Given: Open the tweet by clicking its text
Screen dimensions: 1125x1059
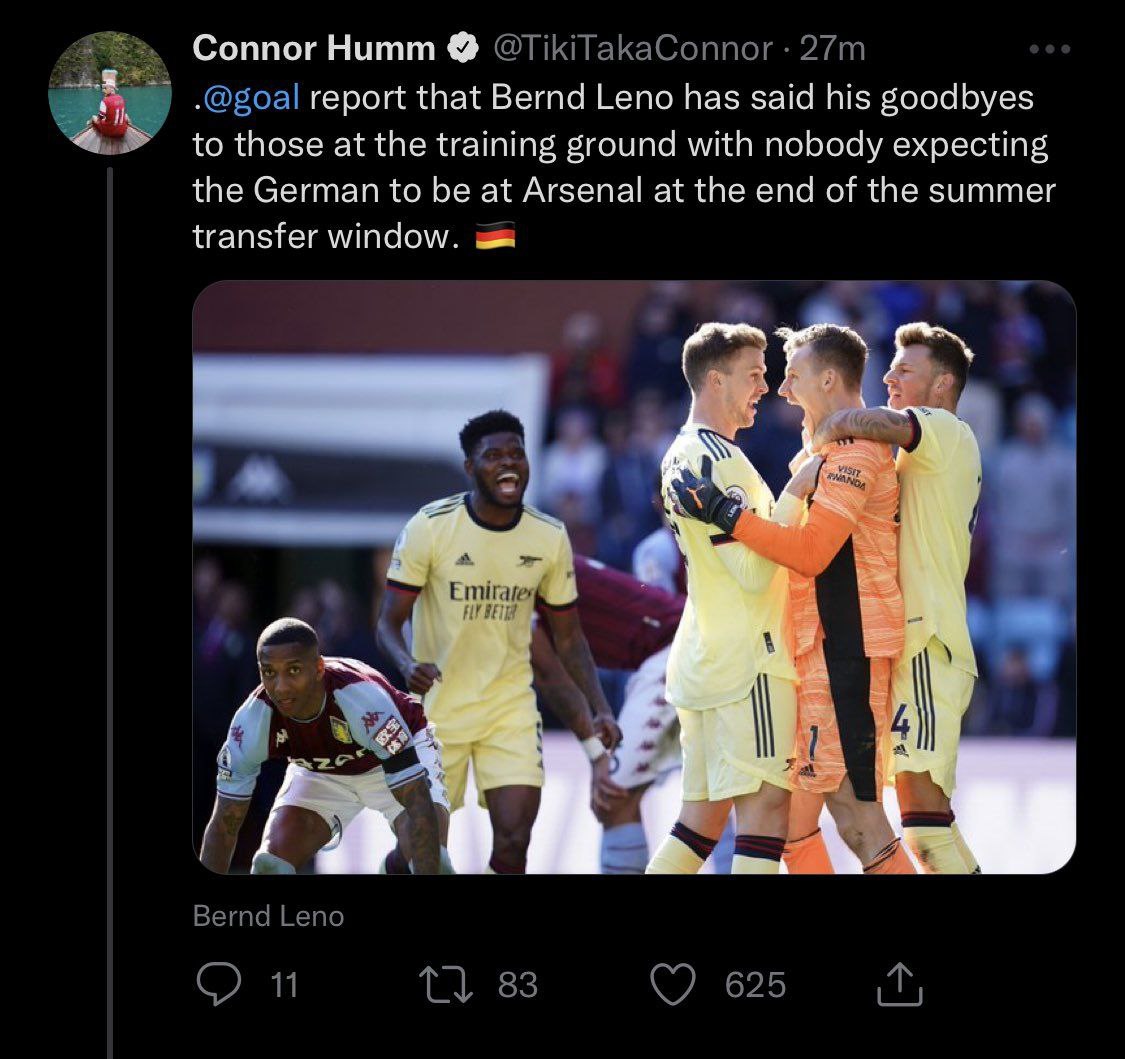Looking at the screenshot, I should pos(620,145).
